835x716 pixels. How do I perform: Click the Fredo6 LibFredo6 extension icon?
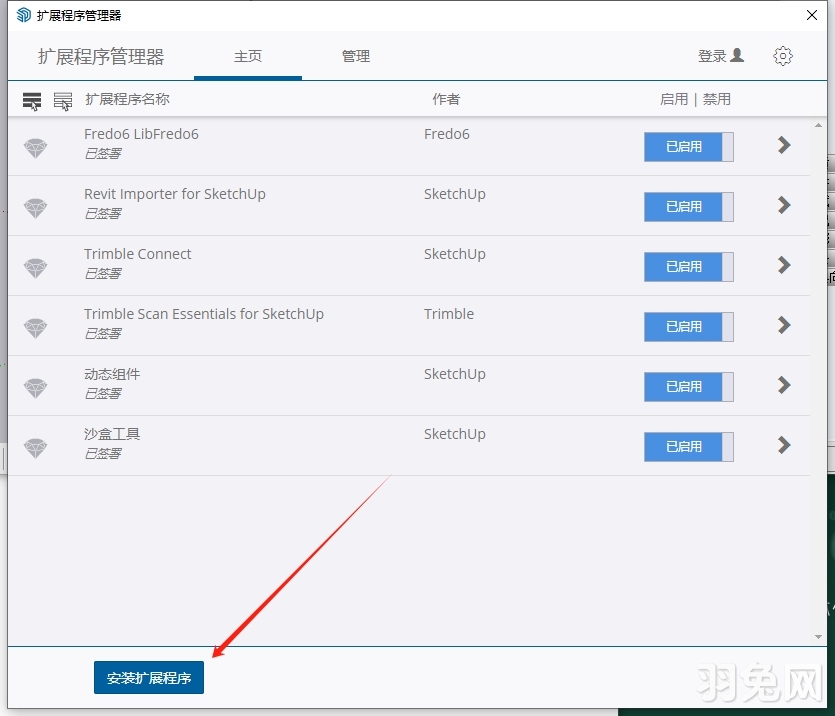click(x=36, y=146)
